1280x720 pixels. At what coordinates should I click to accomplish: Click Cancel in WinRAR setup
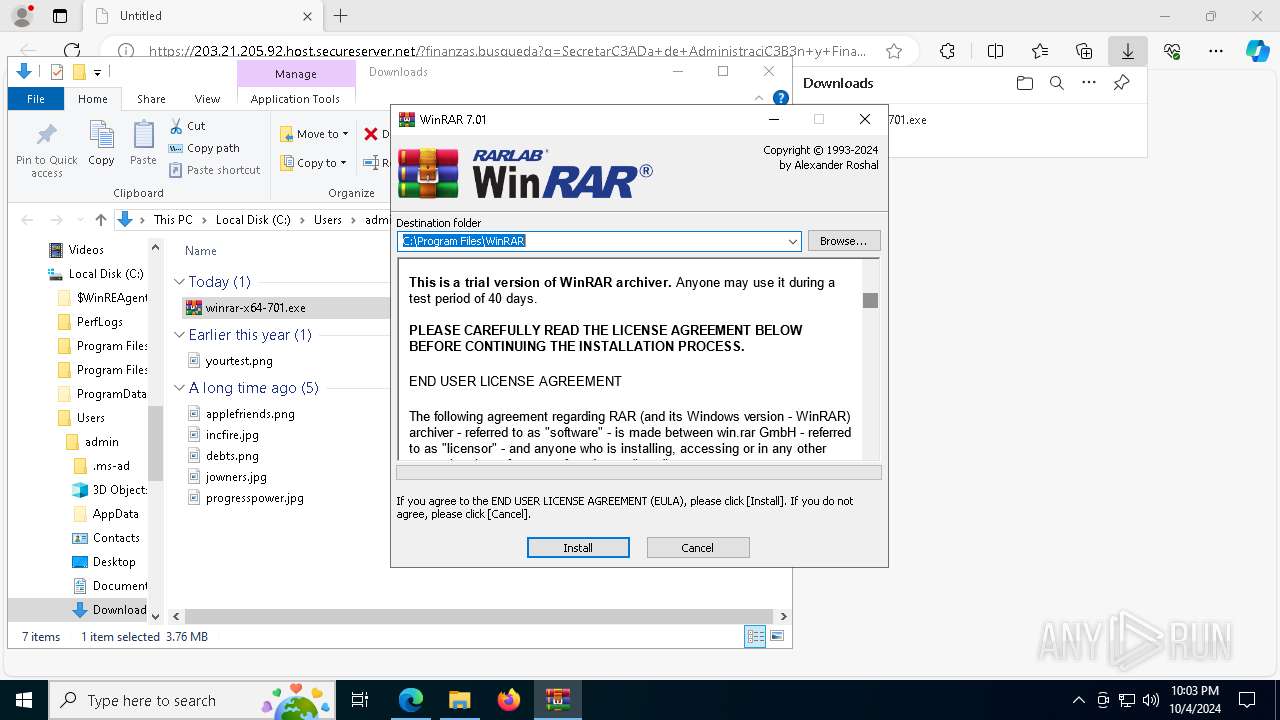(x=697, y=547)
